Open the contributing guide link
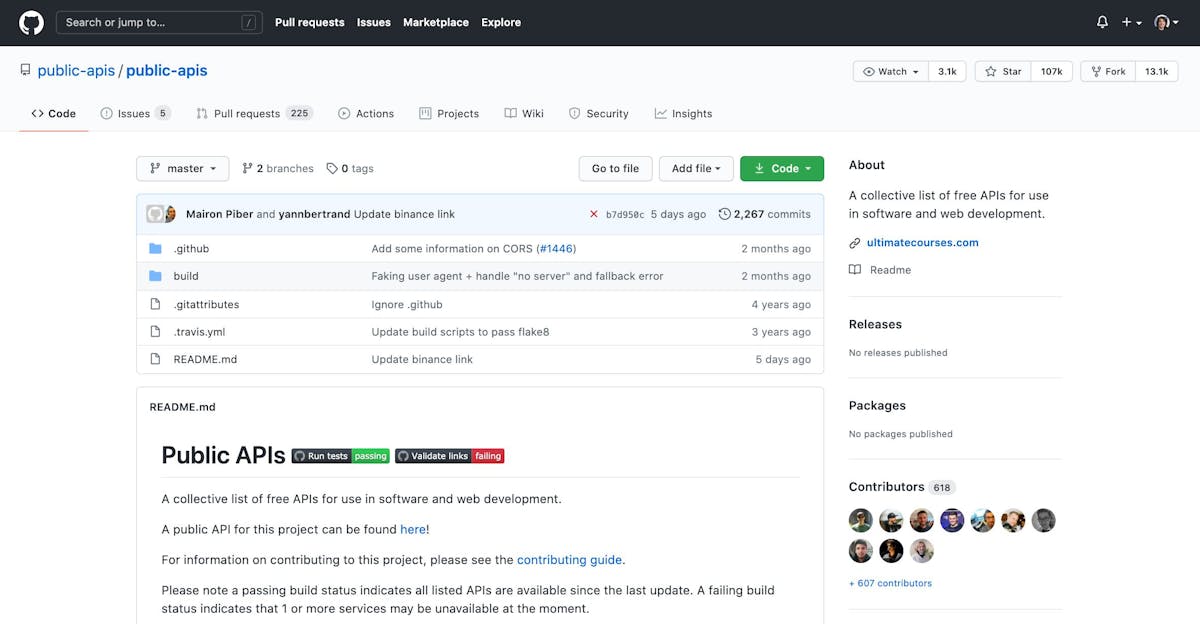Viewport: 1200px width, 624px height. [x=570, y=559]
